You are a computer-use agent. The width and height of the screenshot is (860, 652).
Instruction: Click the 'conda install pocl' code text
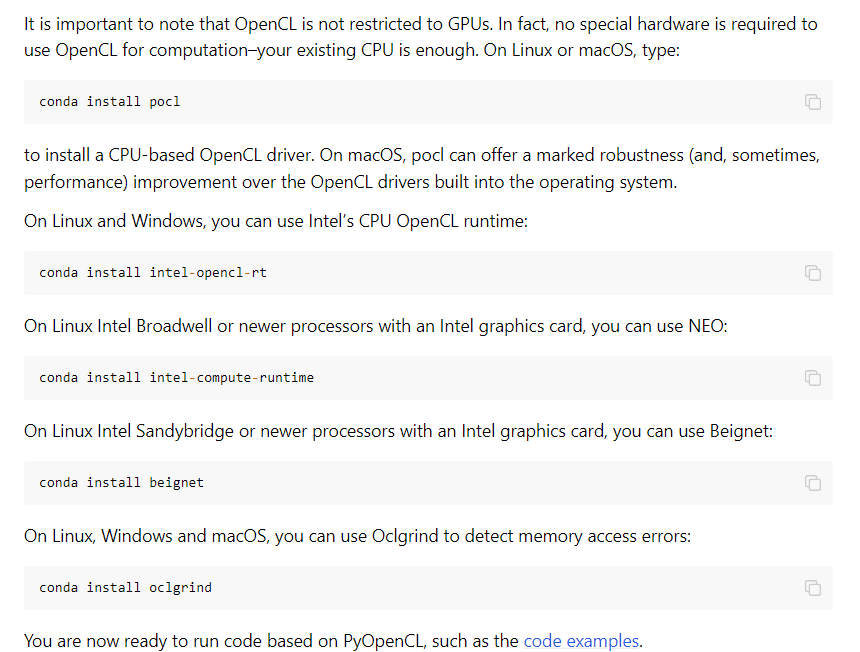(110, 102)
